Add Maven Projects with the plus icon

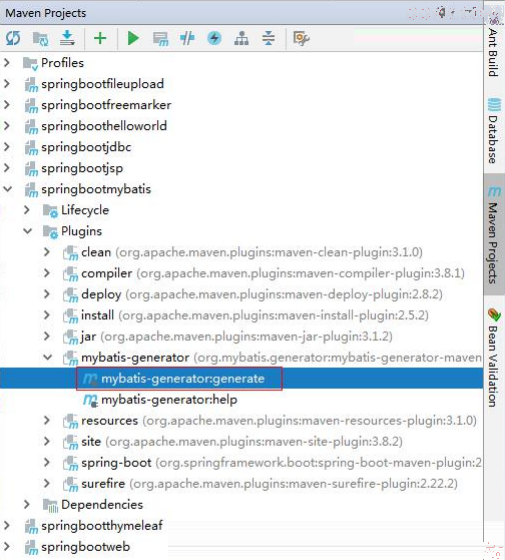(100, 38)
